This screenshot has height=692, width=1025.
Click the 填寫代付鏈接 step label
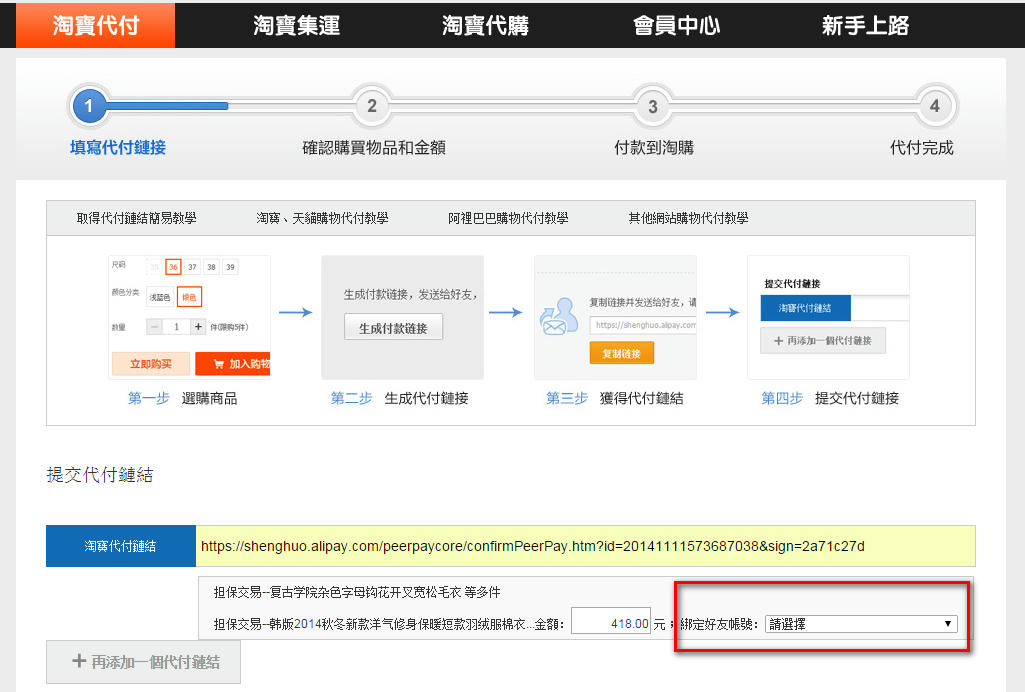pyautogui.click(x=118, y=148)
